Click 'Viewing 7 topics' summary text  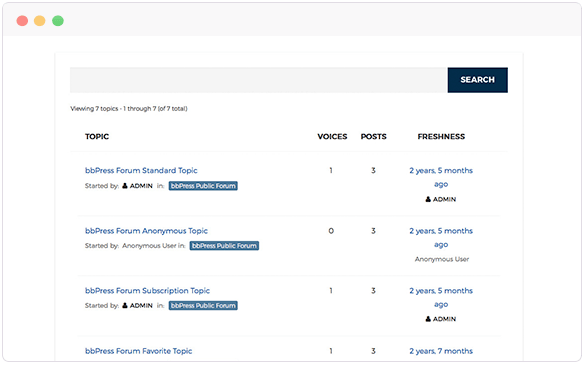tap(129, 109)
